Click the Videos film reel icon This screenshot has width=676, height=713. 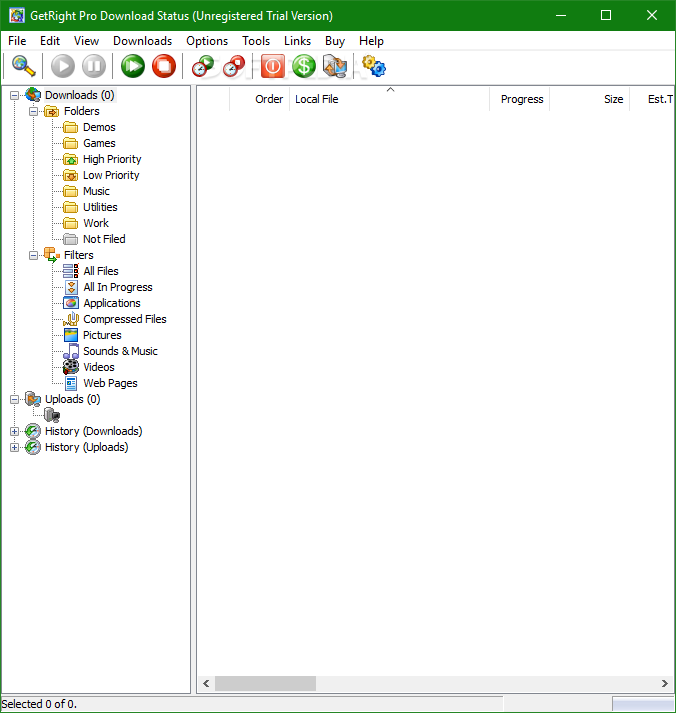(71, 367)
